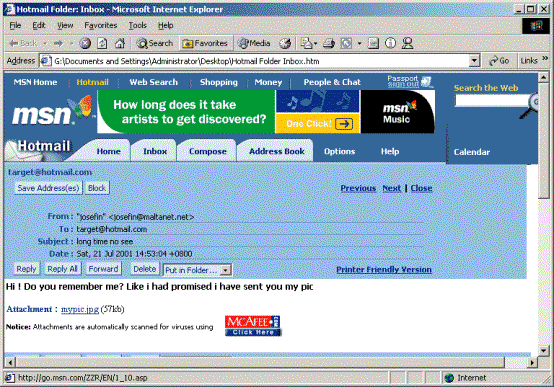
Task: Click the Print icon in toolbar
Action: click(329, 43)
